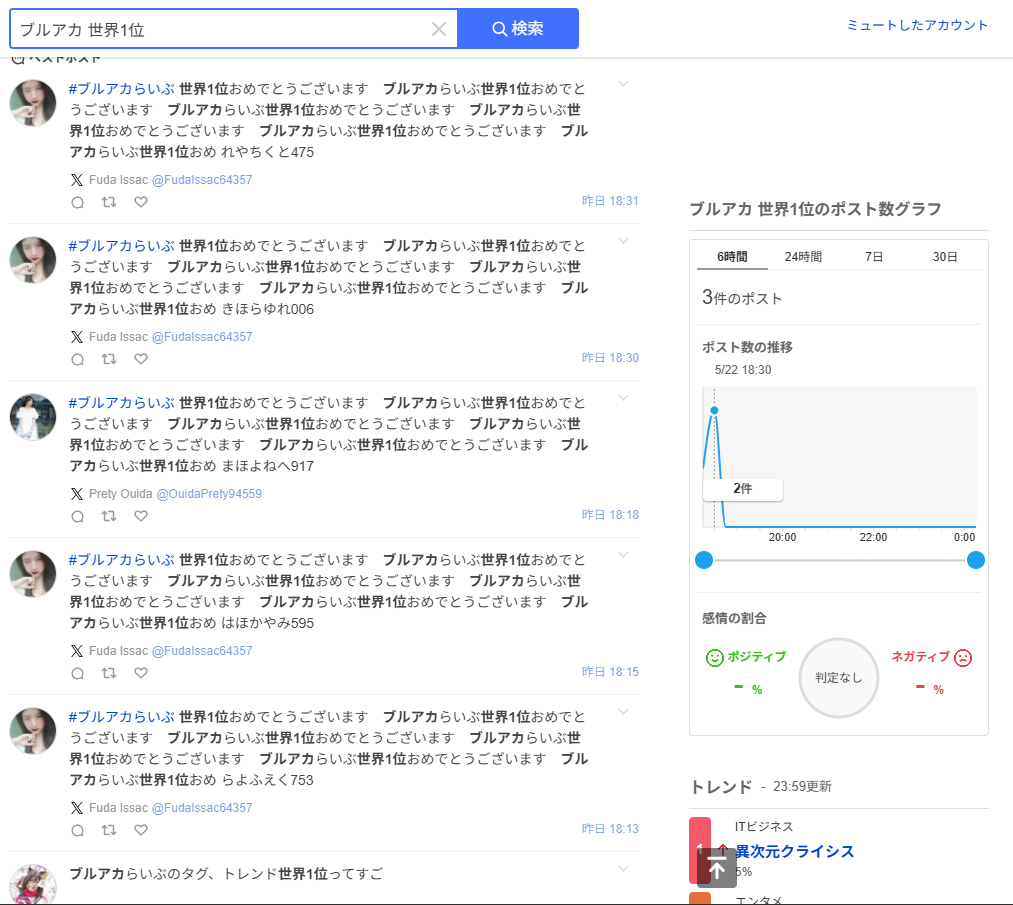Select the 6時間 graph tab

tap(732, 257)
